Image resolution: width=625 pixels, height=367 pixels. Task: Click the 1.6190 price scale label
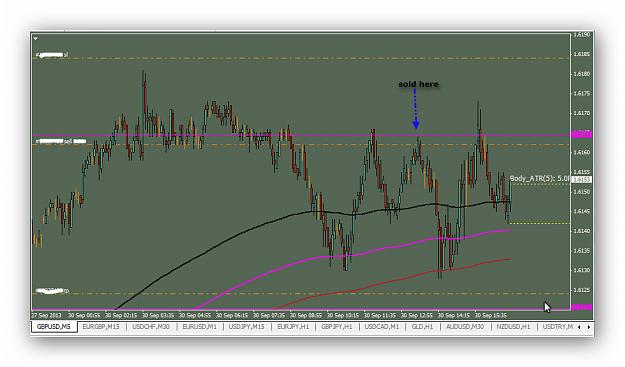coord(582,35)
